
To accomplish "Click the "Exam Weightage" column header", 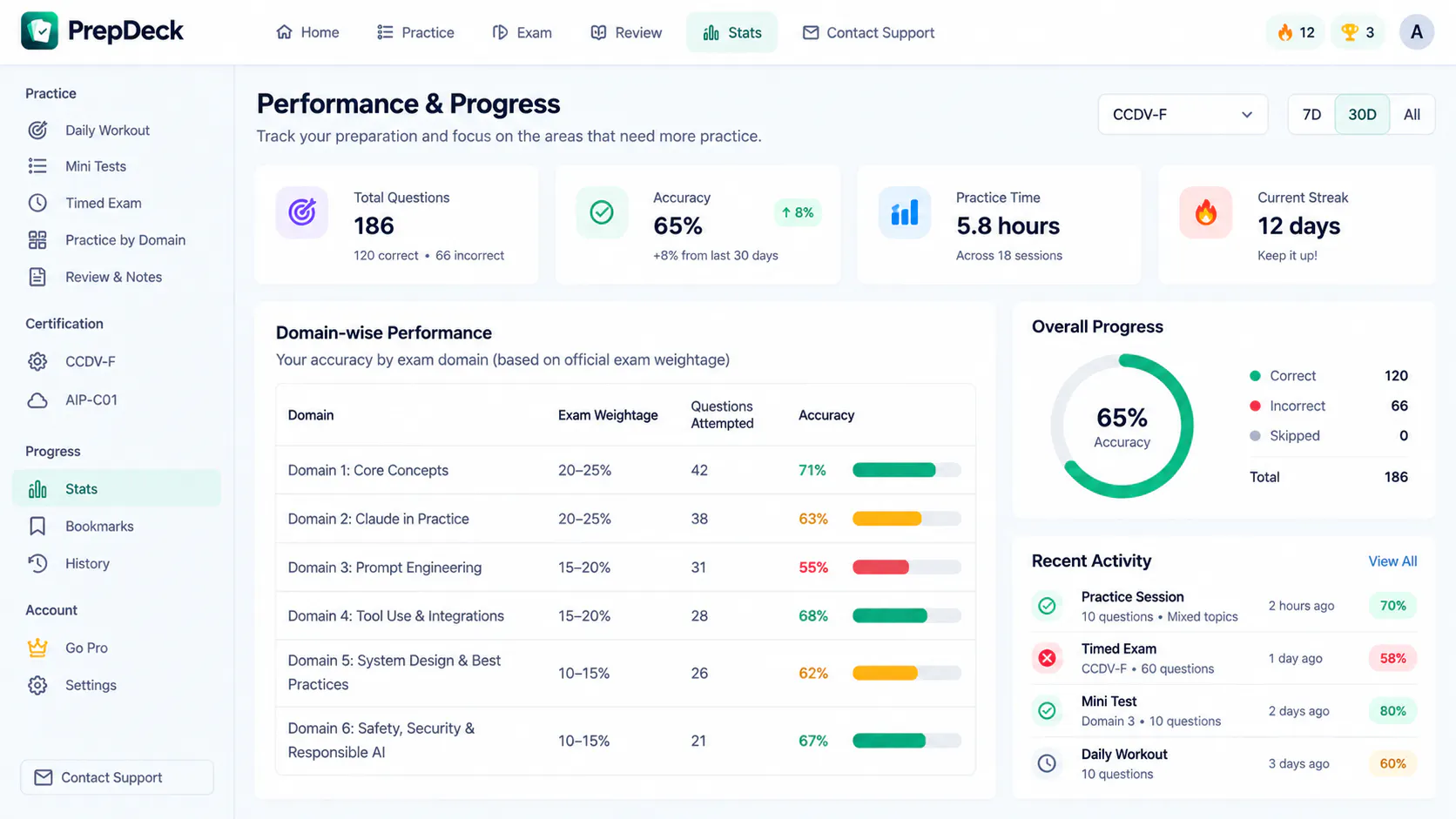I will coord(608,415).
